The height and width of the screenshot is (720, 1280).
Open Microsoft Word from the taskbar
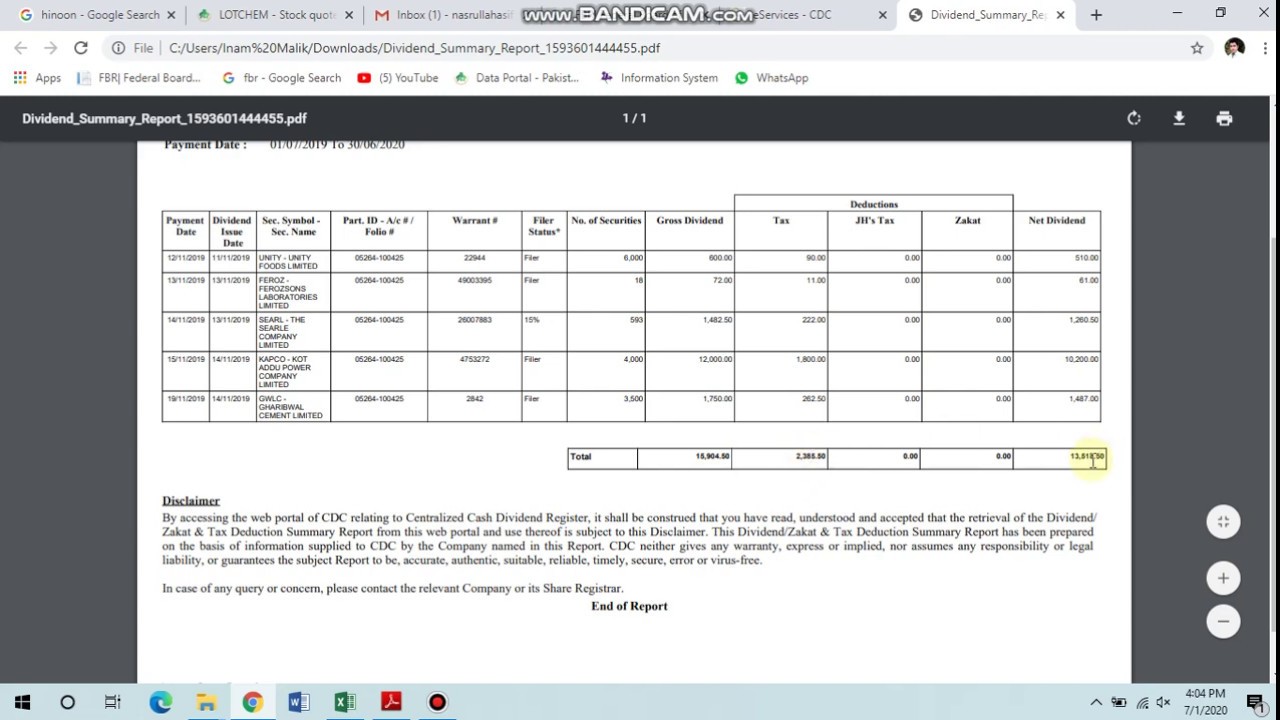coord(298,702)
